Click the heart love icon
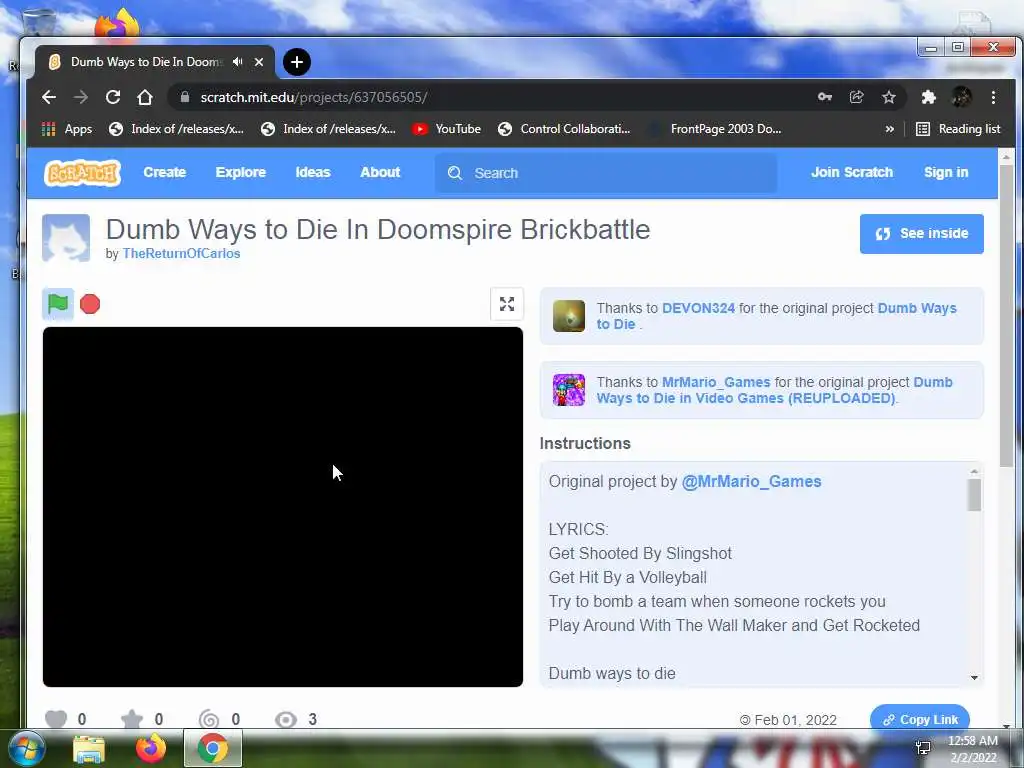1024x768 pixels. click(x=56, y=719)
